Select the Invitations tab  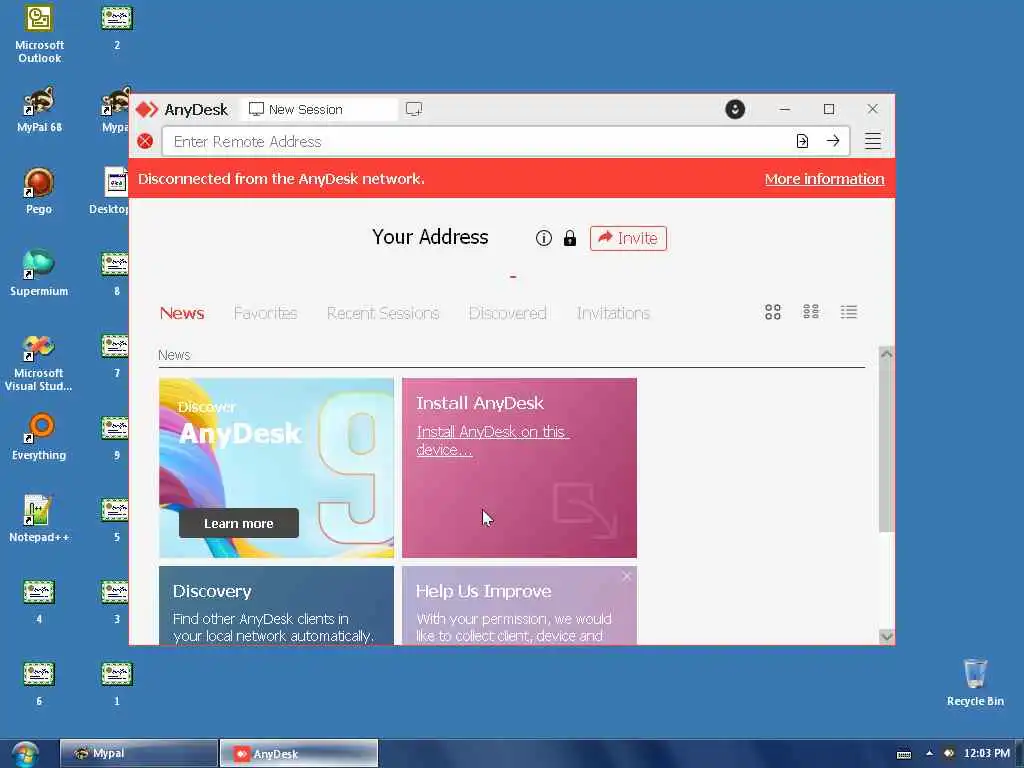613,313
